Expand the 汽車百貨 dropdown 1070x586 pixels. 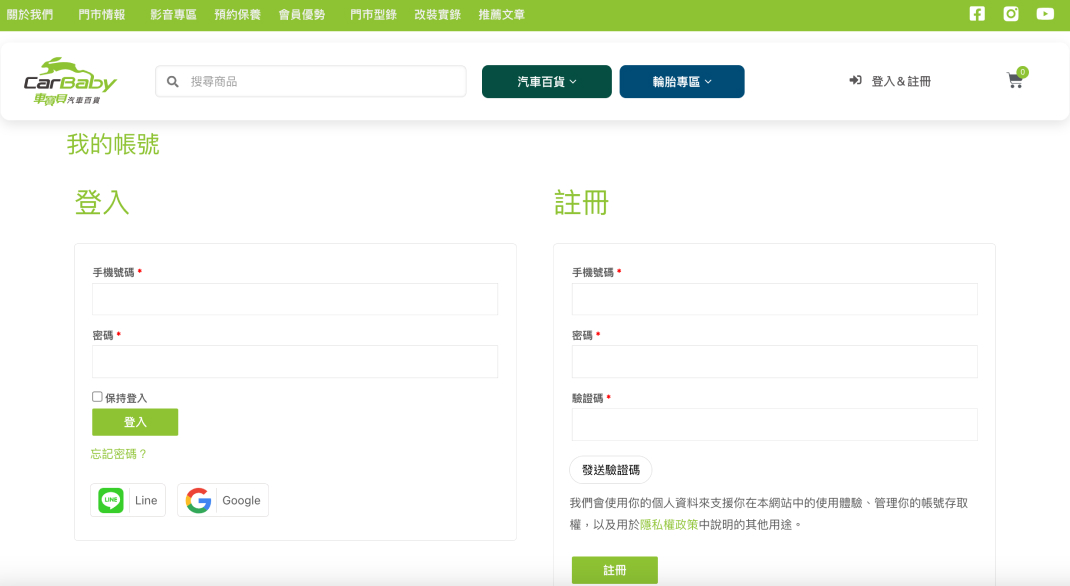(547, 82)
